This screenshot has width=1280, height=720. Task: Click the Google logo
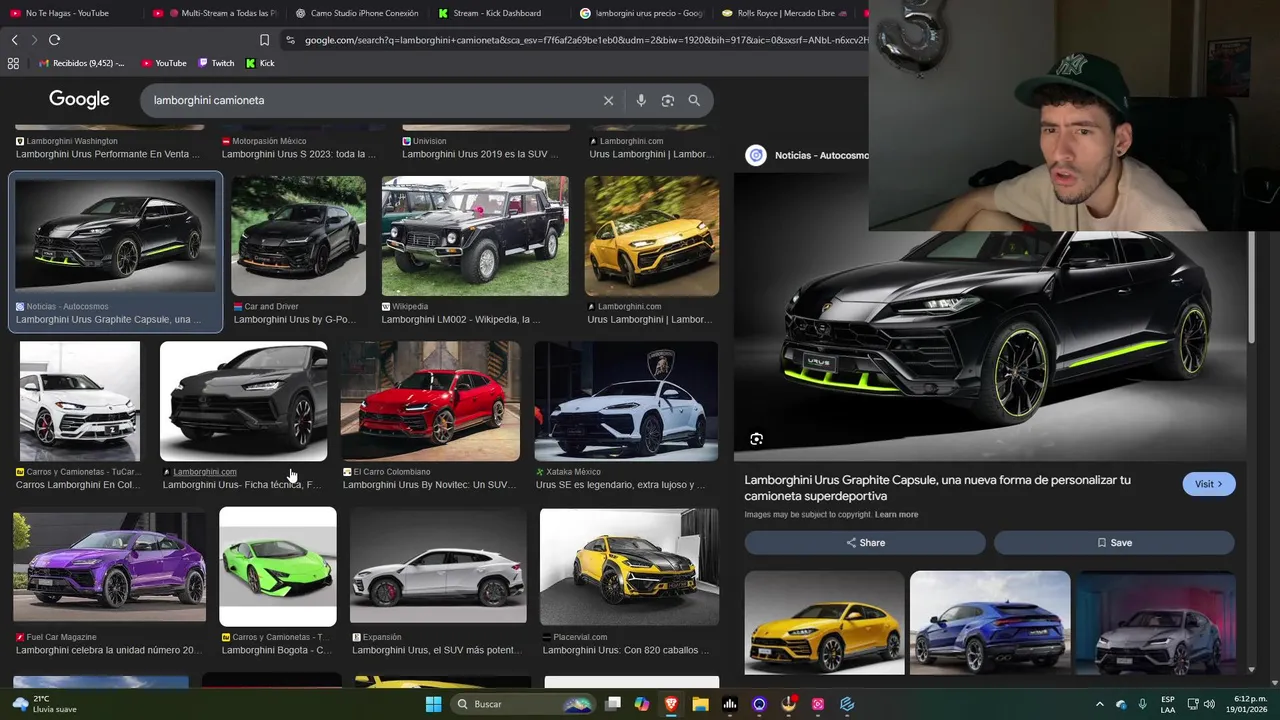79,100
